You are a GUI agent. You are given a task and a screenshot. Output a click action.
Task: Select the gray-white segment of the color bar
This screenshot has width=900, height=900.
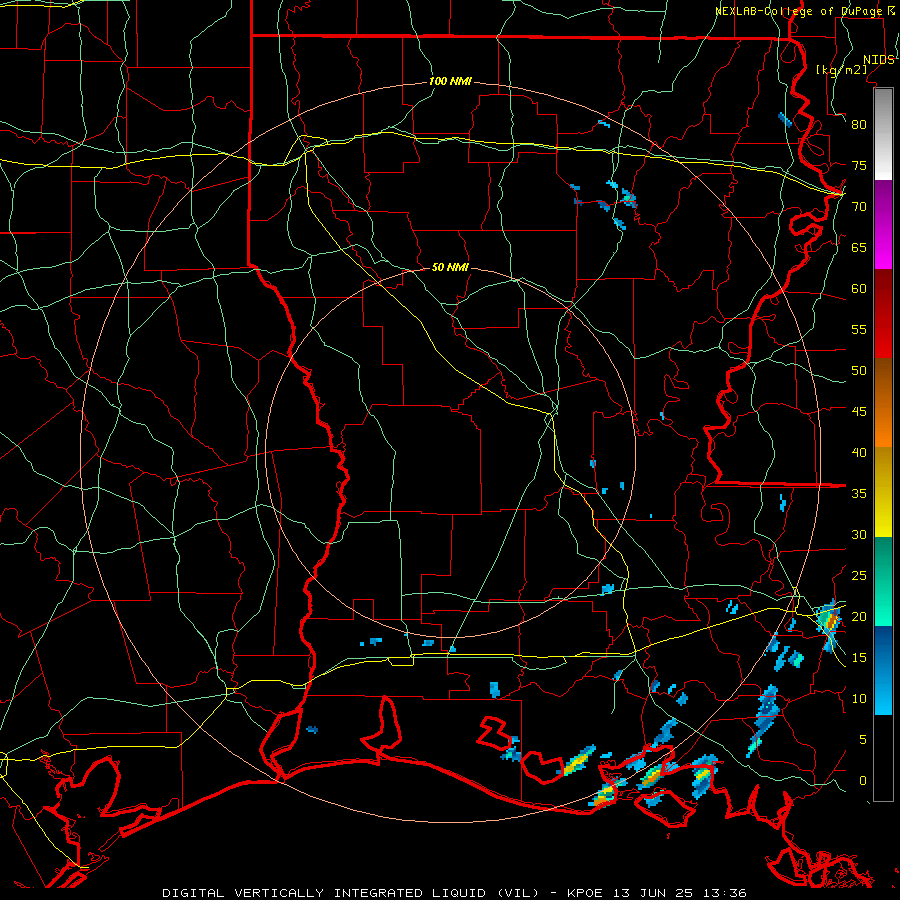(883, 135)
